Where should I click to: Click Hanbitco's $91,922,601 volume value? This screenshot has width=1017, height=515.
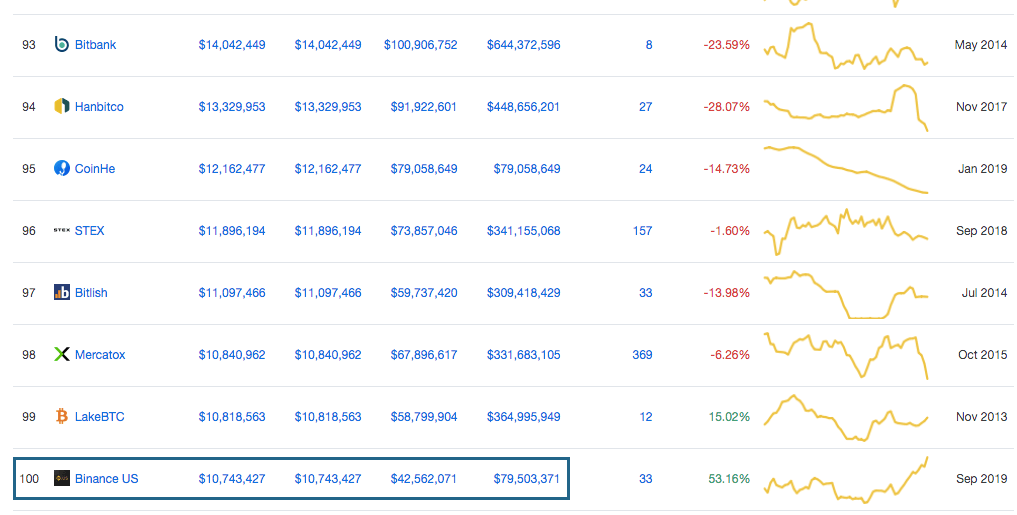coord(424,106)
